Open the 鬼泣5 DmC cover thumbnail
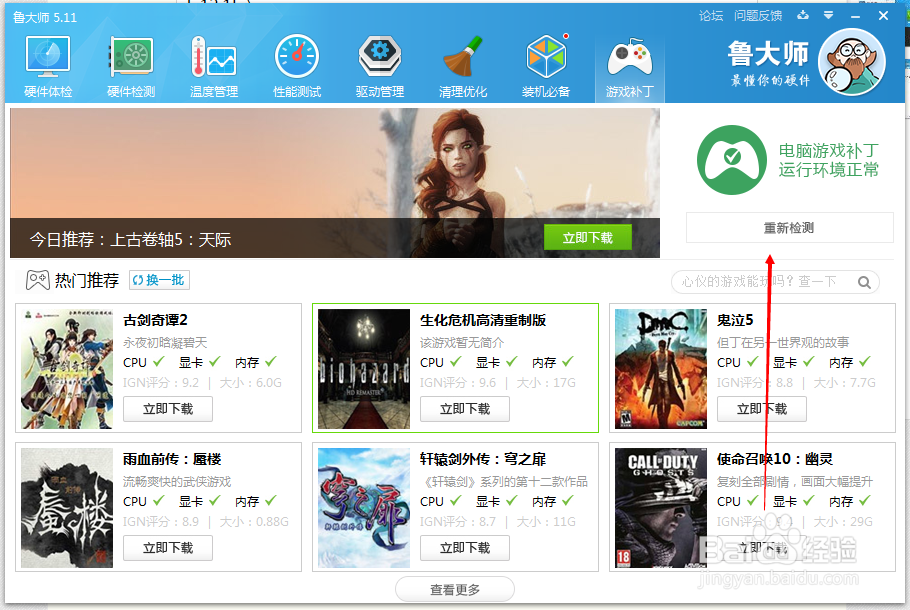 661,369
